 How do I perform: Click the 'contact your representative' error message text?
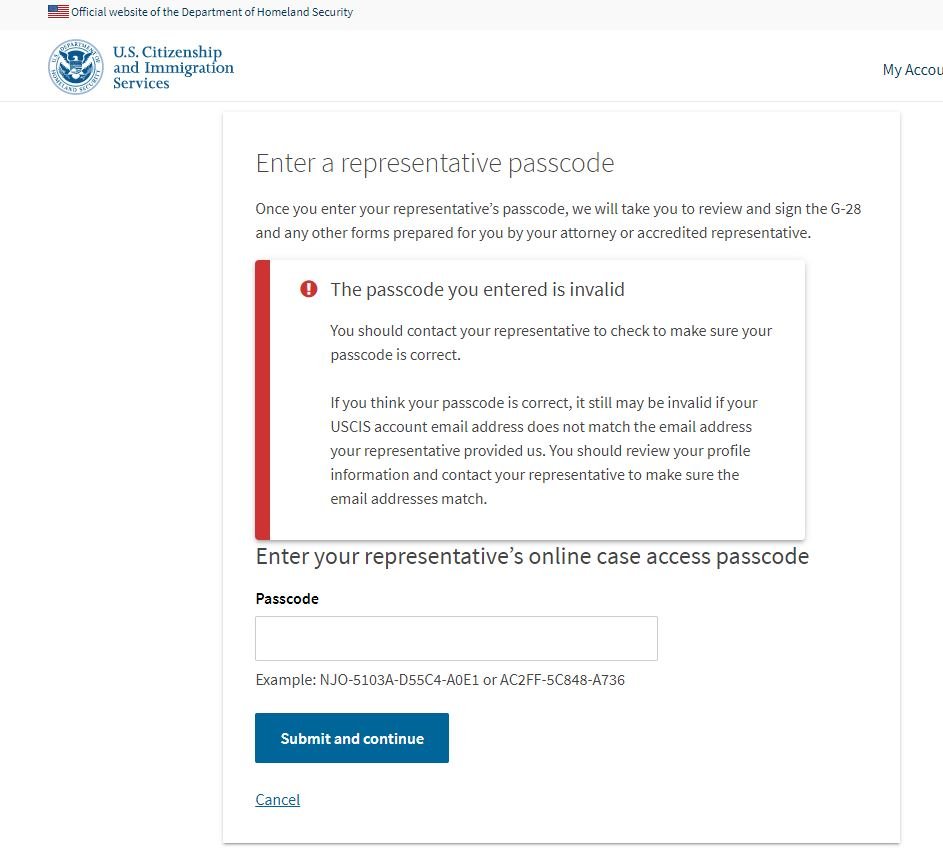[551, 343]
